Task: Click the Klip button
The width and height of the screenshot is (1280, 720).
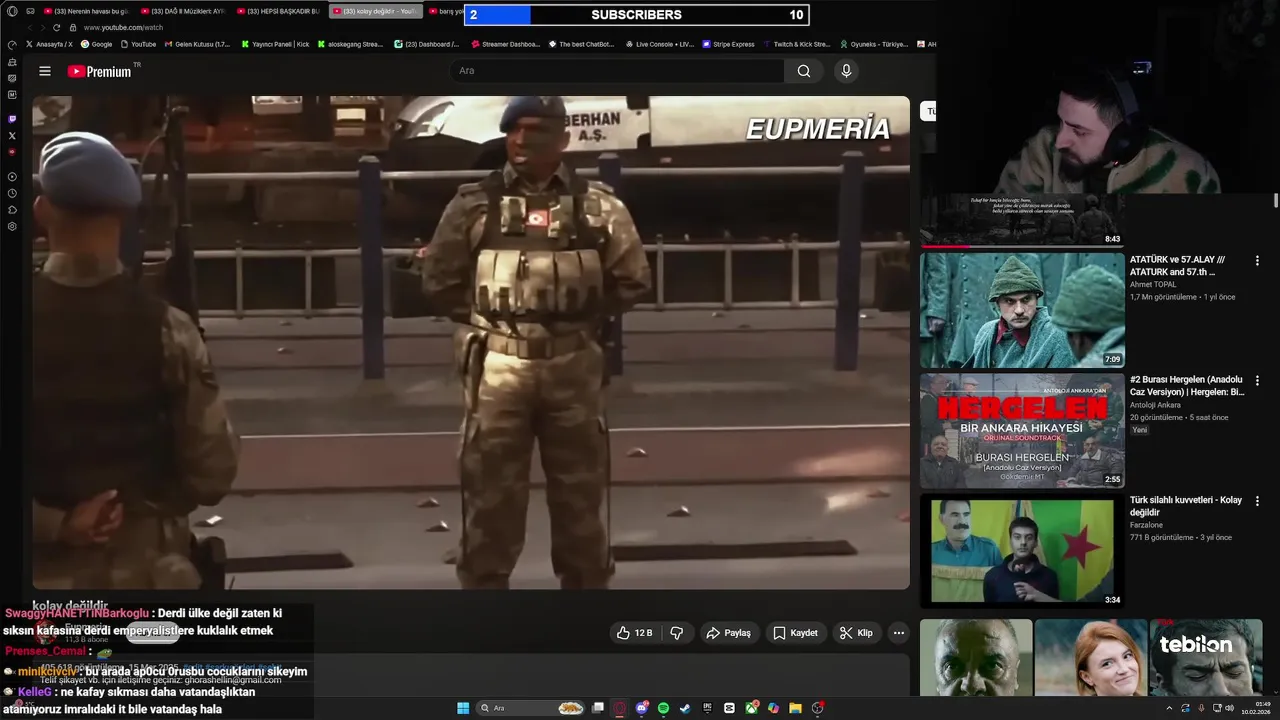Action: 856,633
